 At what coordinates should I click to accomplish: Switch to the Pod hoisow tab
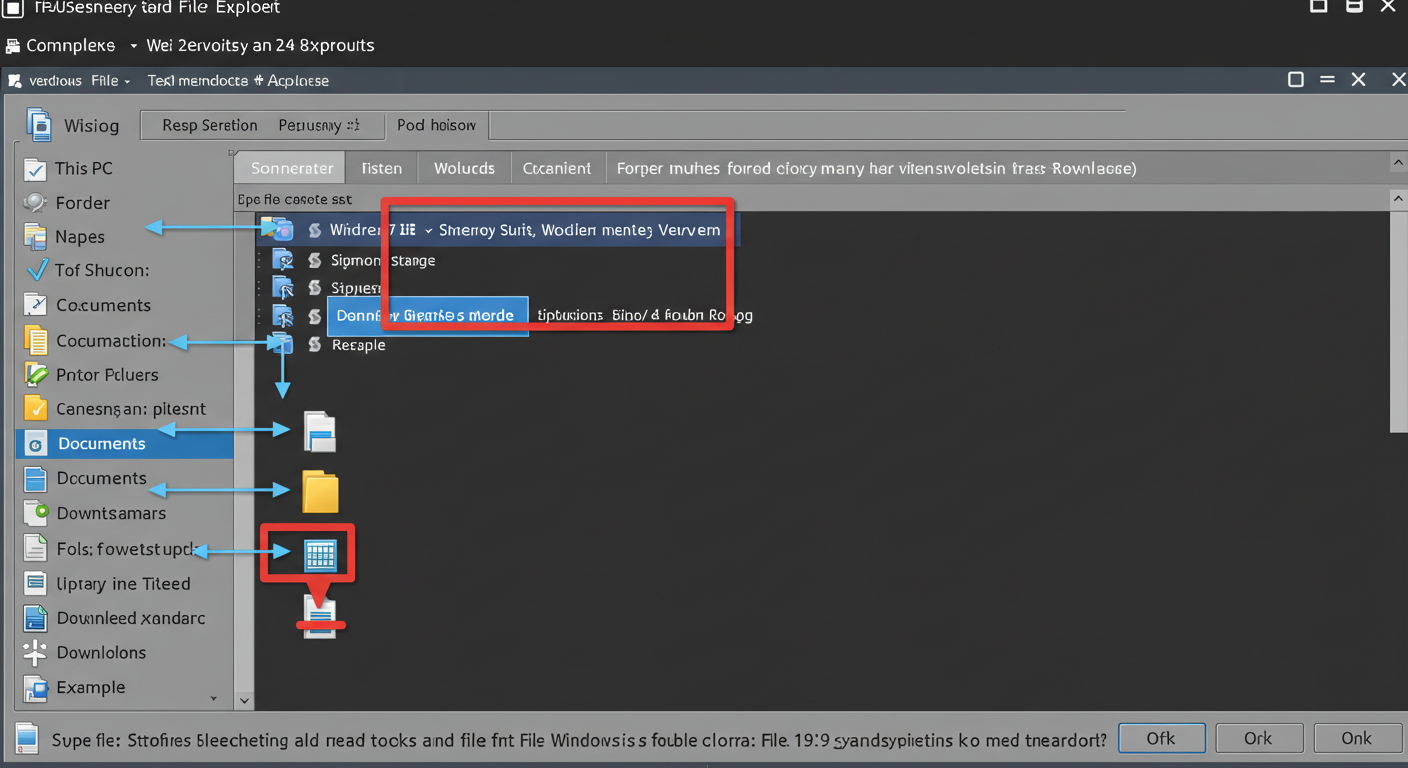click(x=437, y=124)
